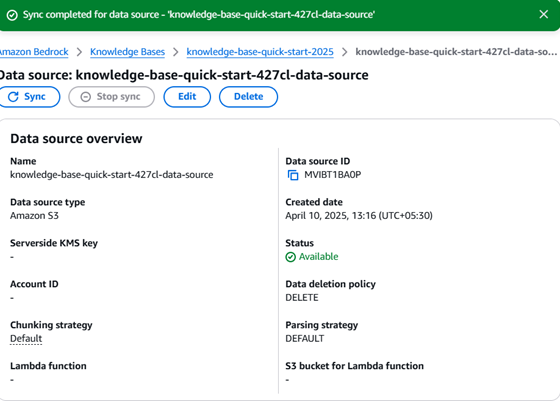The height and width of the screenshot is (401, 560).
Task: Click the Account ID label
Action: pyautogui.click(x=34, y=284)
